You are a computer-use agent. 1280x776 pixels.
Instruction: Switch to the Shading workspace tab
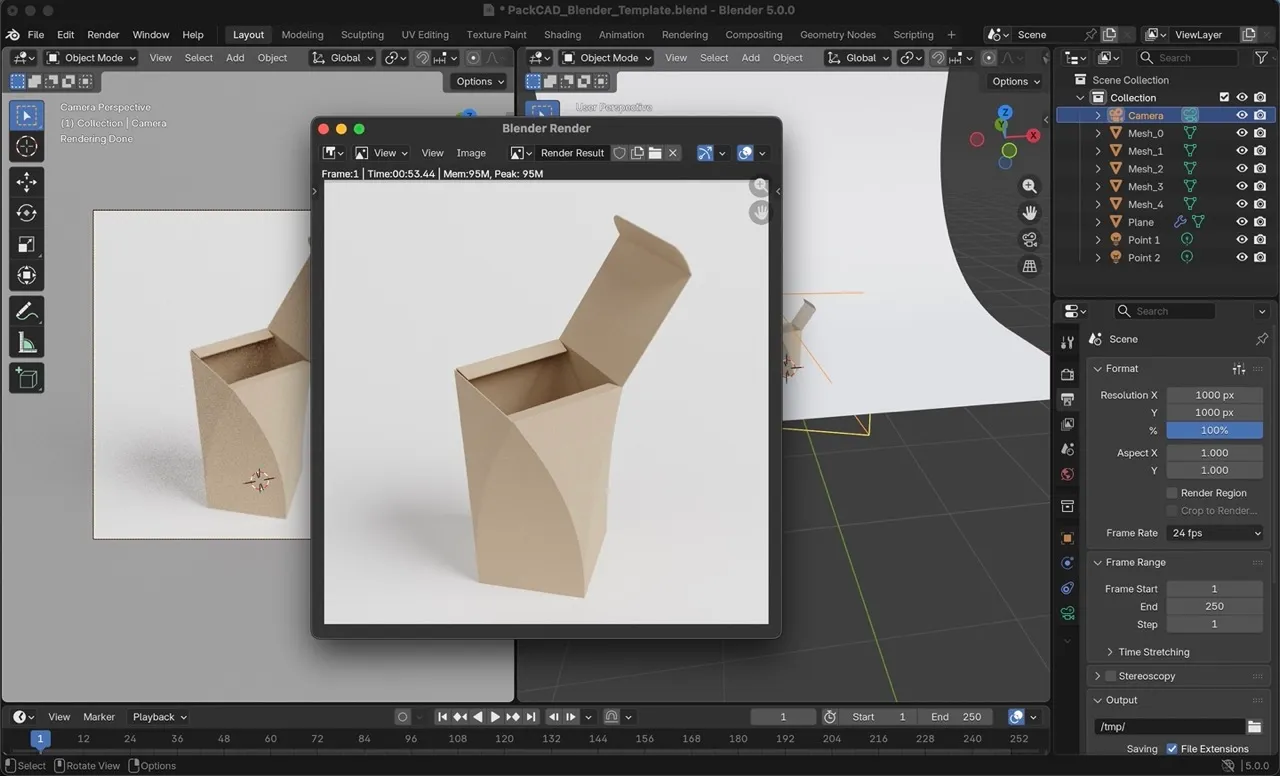[562, 34]
